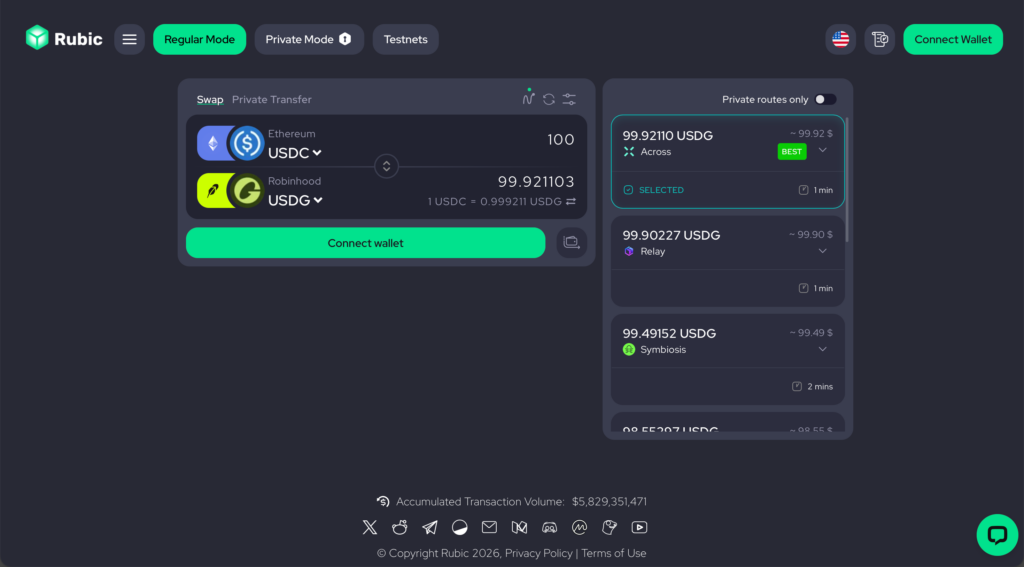The height and width of the screenshot is (567, 1024).
Task: Select the Swap tab
Action: coord(210,99)
